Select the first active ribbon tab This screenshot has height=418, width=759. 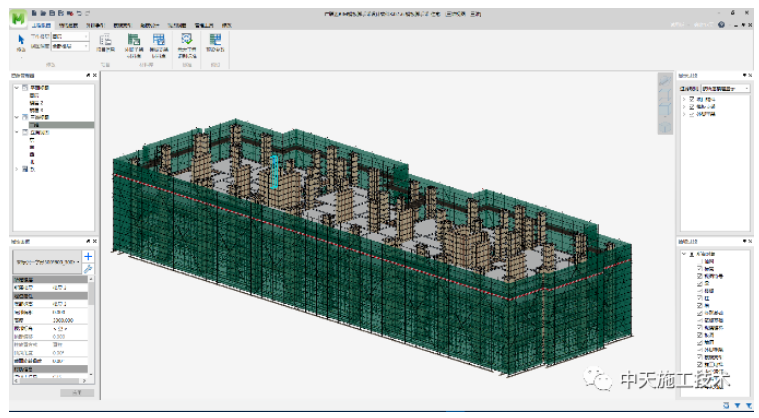click(41, 25)
